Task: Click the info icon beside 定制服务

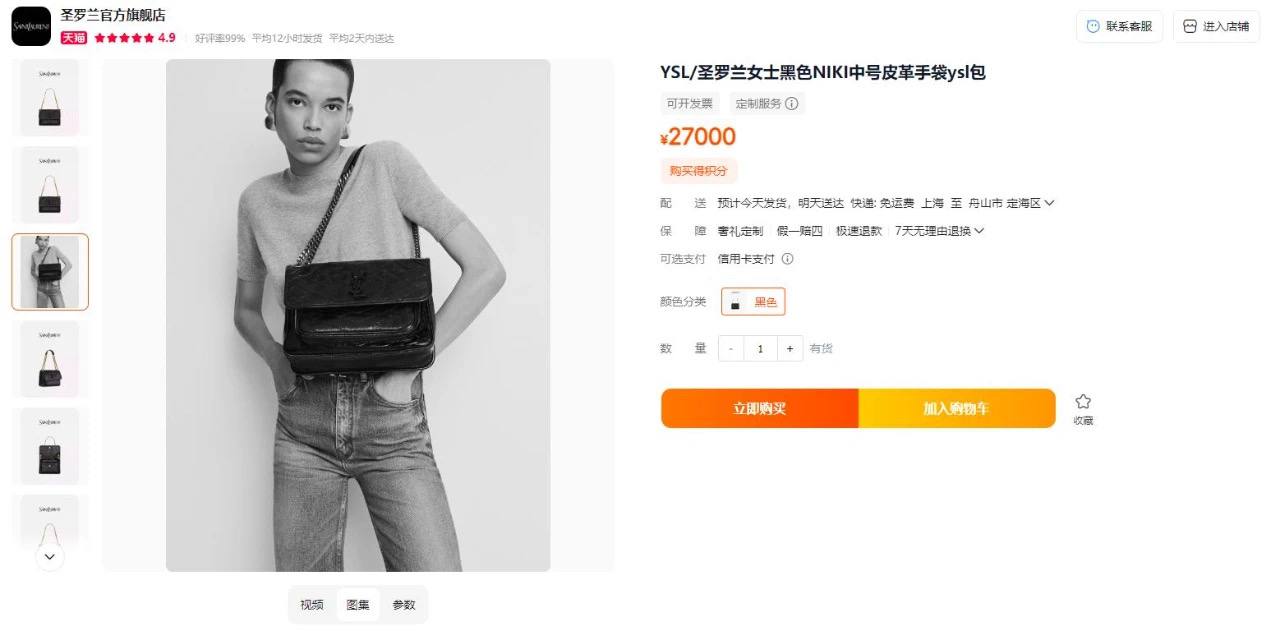Action: (792, 104)
